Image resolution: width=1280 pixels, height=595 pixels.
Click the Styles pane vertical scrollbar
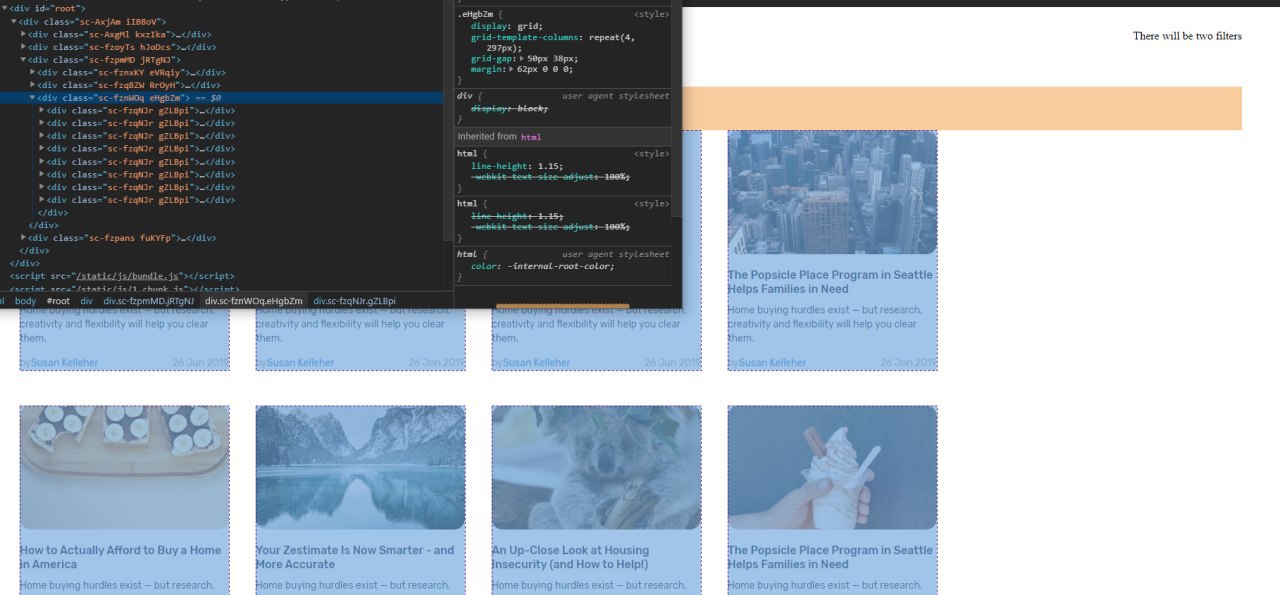coord(677,107)
